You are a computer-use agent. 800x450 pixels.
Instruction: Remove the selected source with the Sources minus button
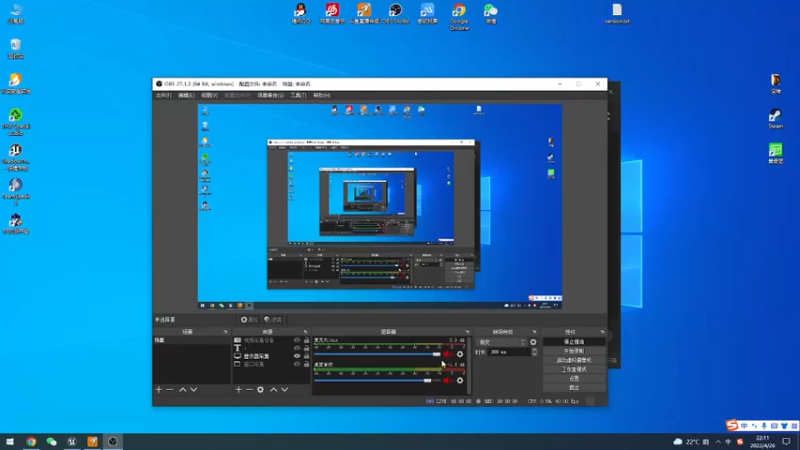point(249,390)
